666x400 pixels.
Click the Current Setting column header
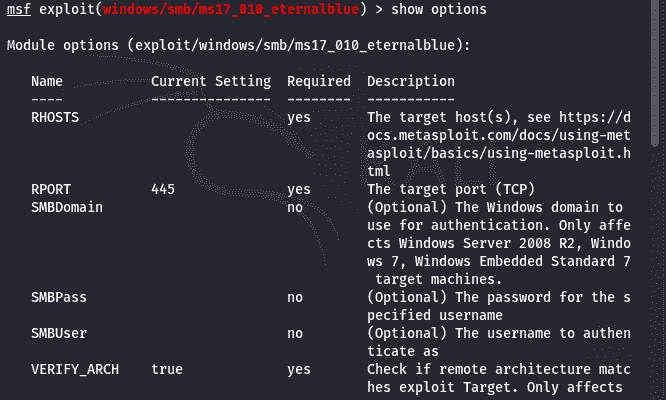pyautogui.click(x=211, y=81)
